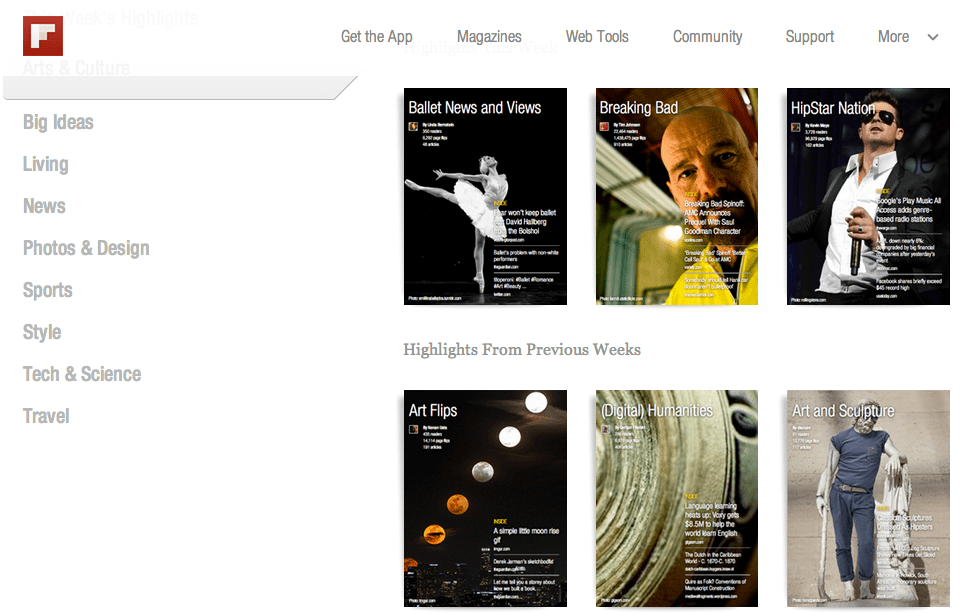Viewport: 973px width, 614px height.
Task: Select the Living category
Action: point(46,165)
